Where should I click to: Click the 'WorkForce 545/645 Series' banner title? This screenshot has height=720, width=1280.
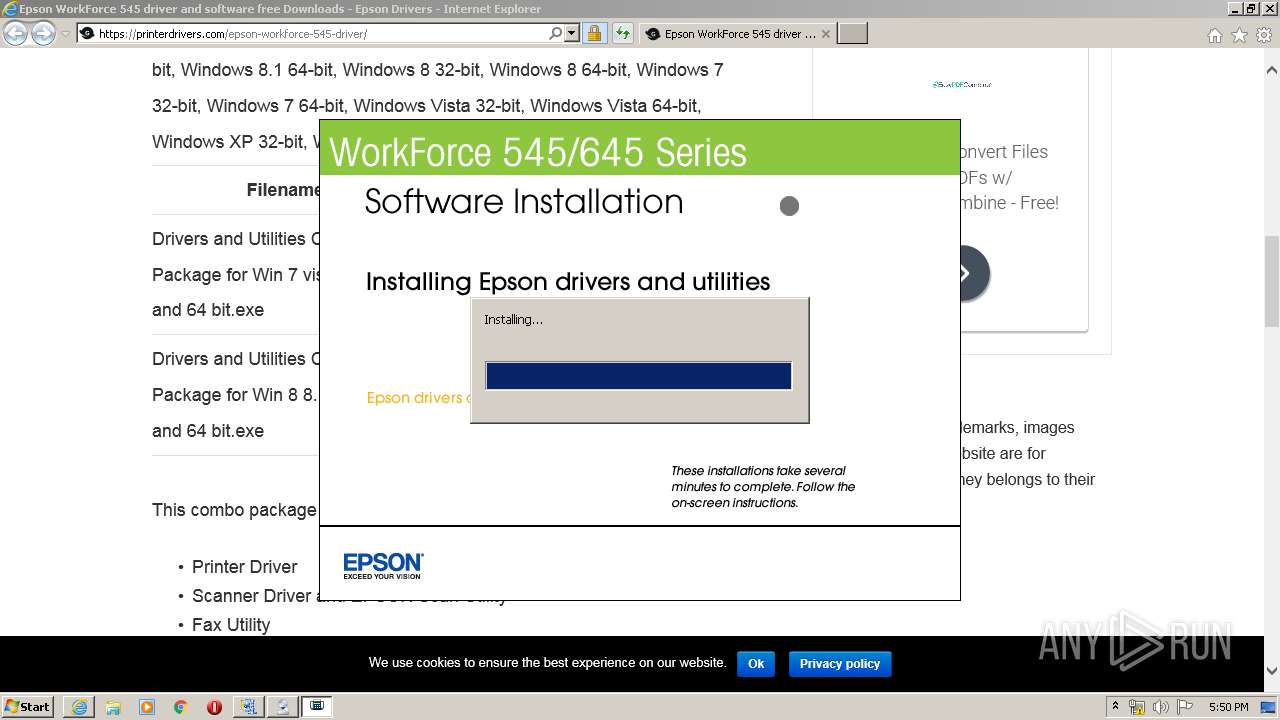click(x=538, y=152)
